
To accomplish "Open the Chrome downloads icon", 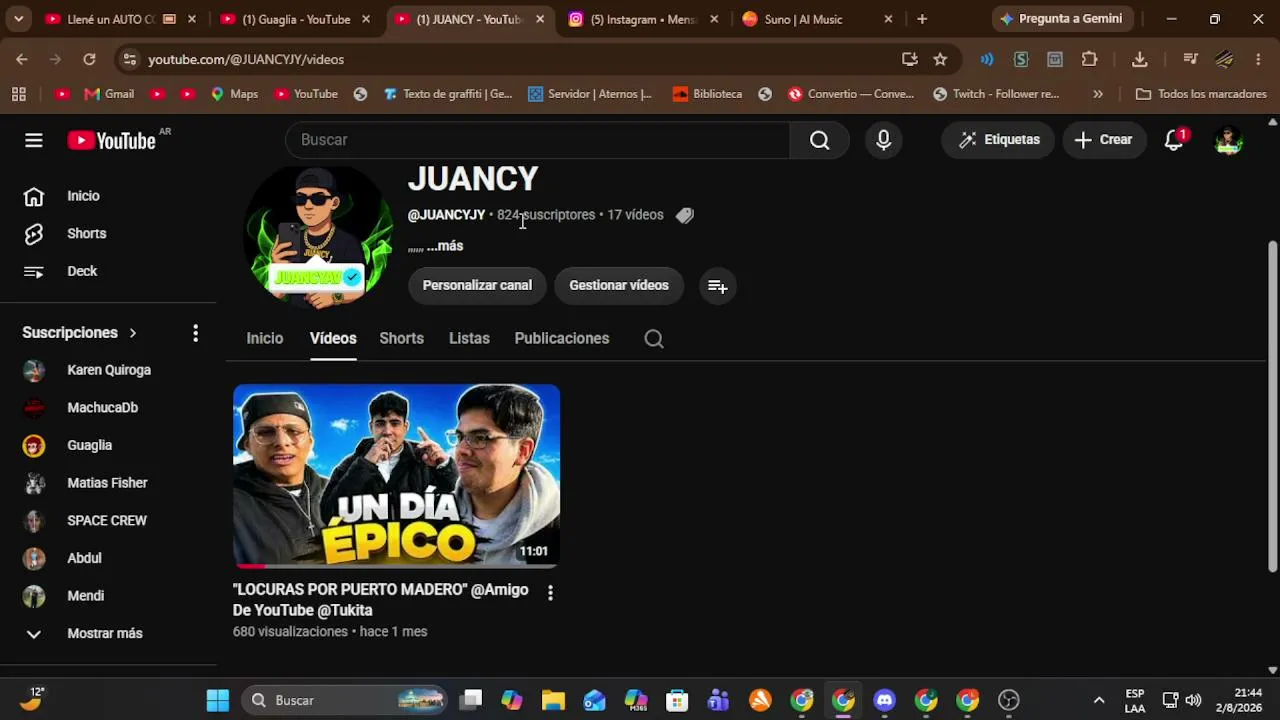I will pyautogui.click(x=1139, y=59).
